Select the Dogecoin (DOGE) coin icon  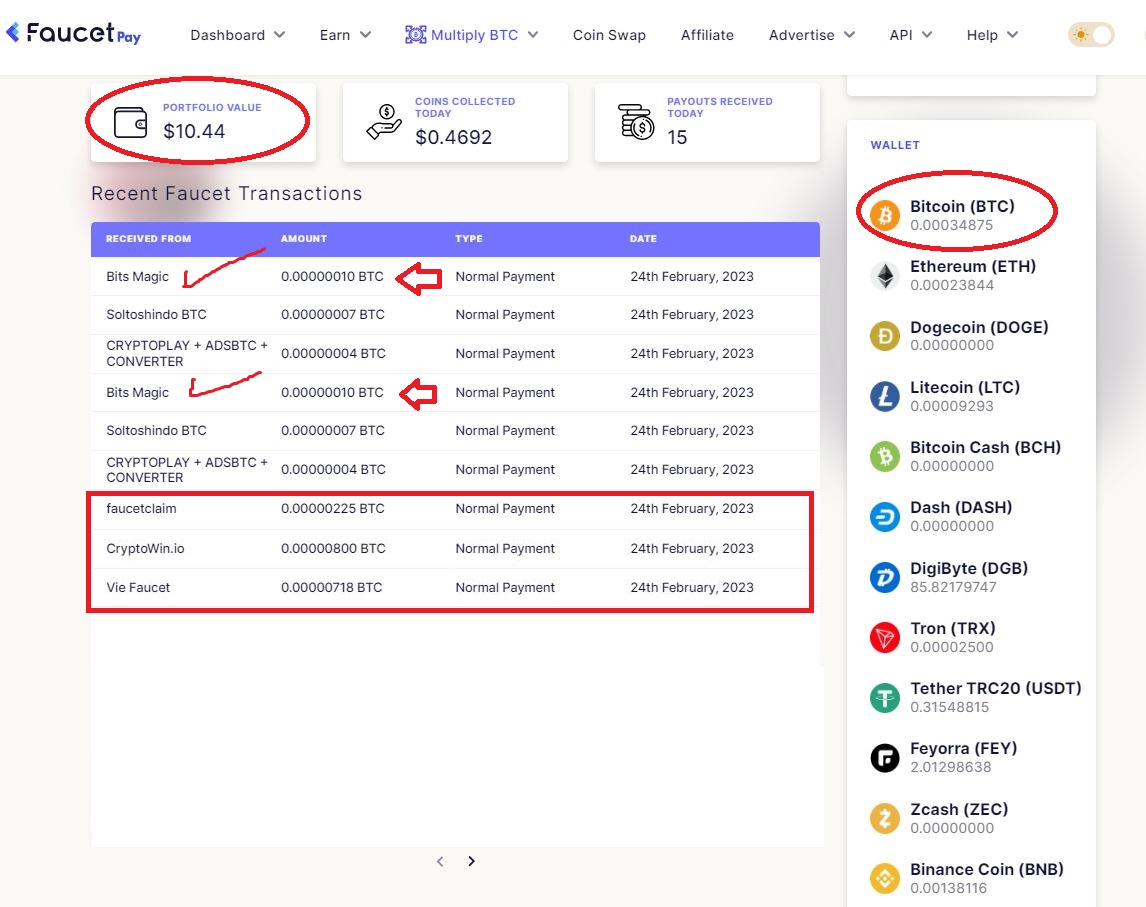pyautogui.click(x=884, y=335)
